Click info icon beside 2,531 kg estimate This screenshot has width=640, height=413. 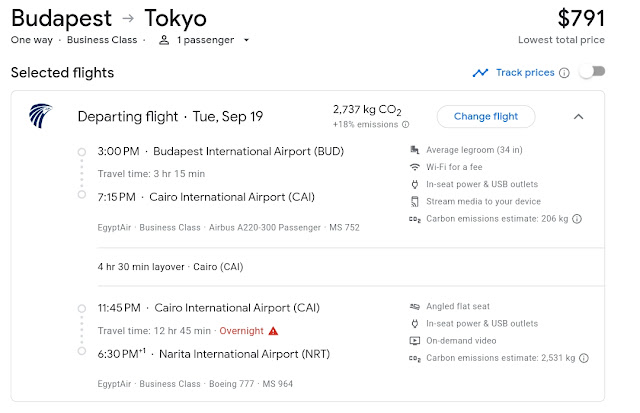(x=583, y=358)
